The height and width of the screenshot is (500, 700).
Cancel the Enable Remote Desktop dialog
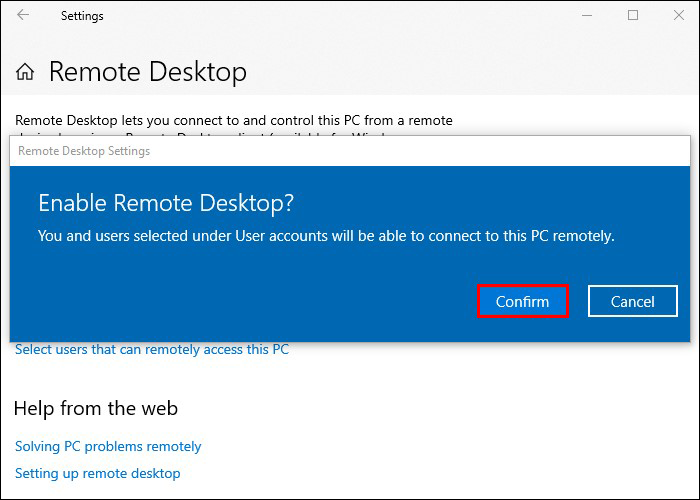coord(632,301)
